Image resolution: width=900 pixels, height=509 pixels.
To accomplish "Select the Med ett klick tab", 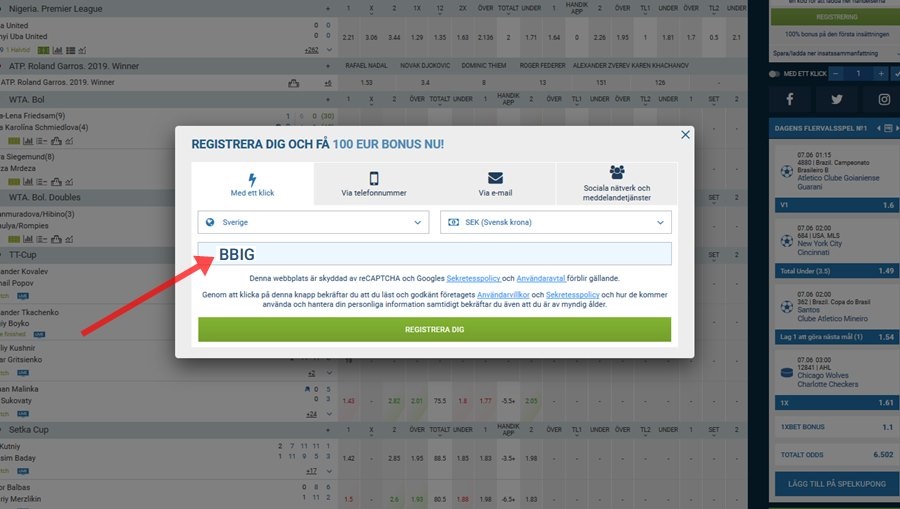I will [x=253, y=184].
